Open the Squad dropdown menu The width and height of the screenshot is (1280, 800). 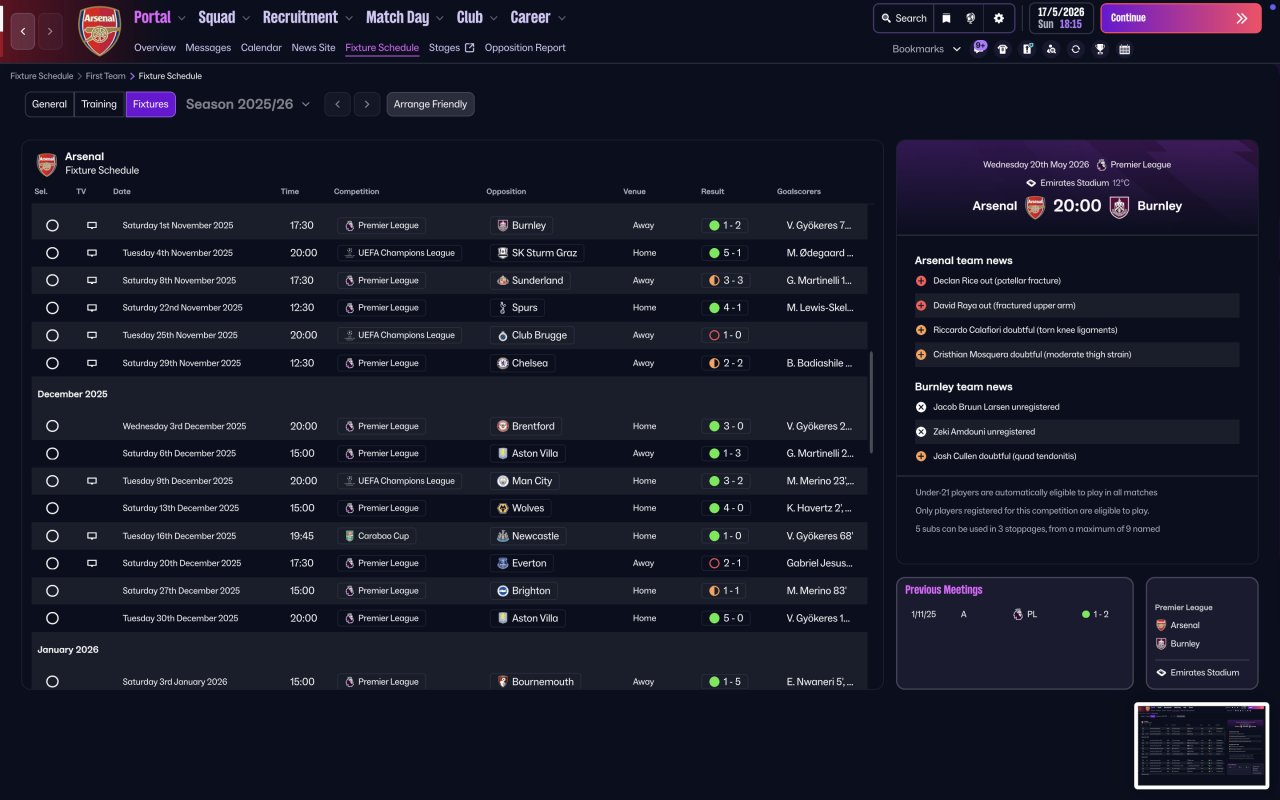click(225, 17)
